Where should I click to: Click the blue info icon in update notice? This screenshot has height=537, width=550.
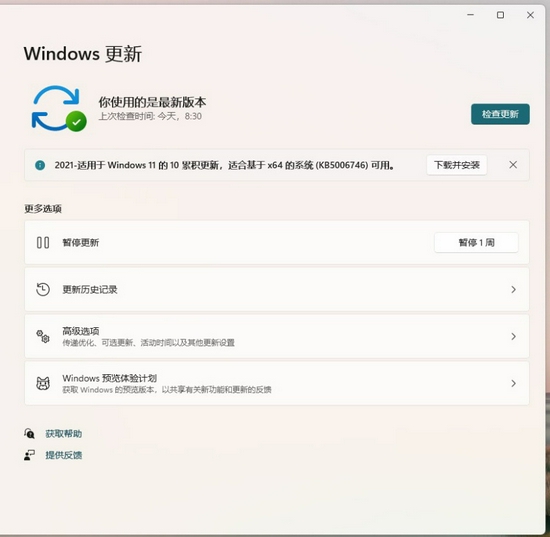click(x=40, y=165)
